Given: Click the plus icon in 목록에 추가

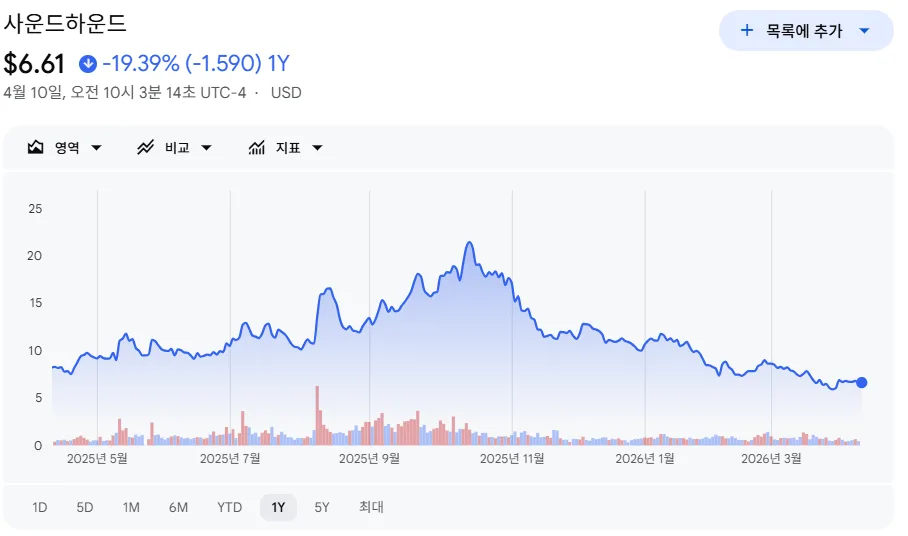Looking at the screenshot, I should coord(747,30).
